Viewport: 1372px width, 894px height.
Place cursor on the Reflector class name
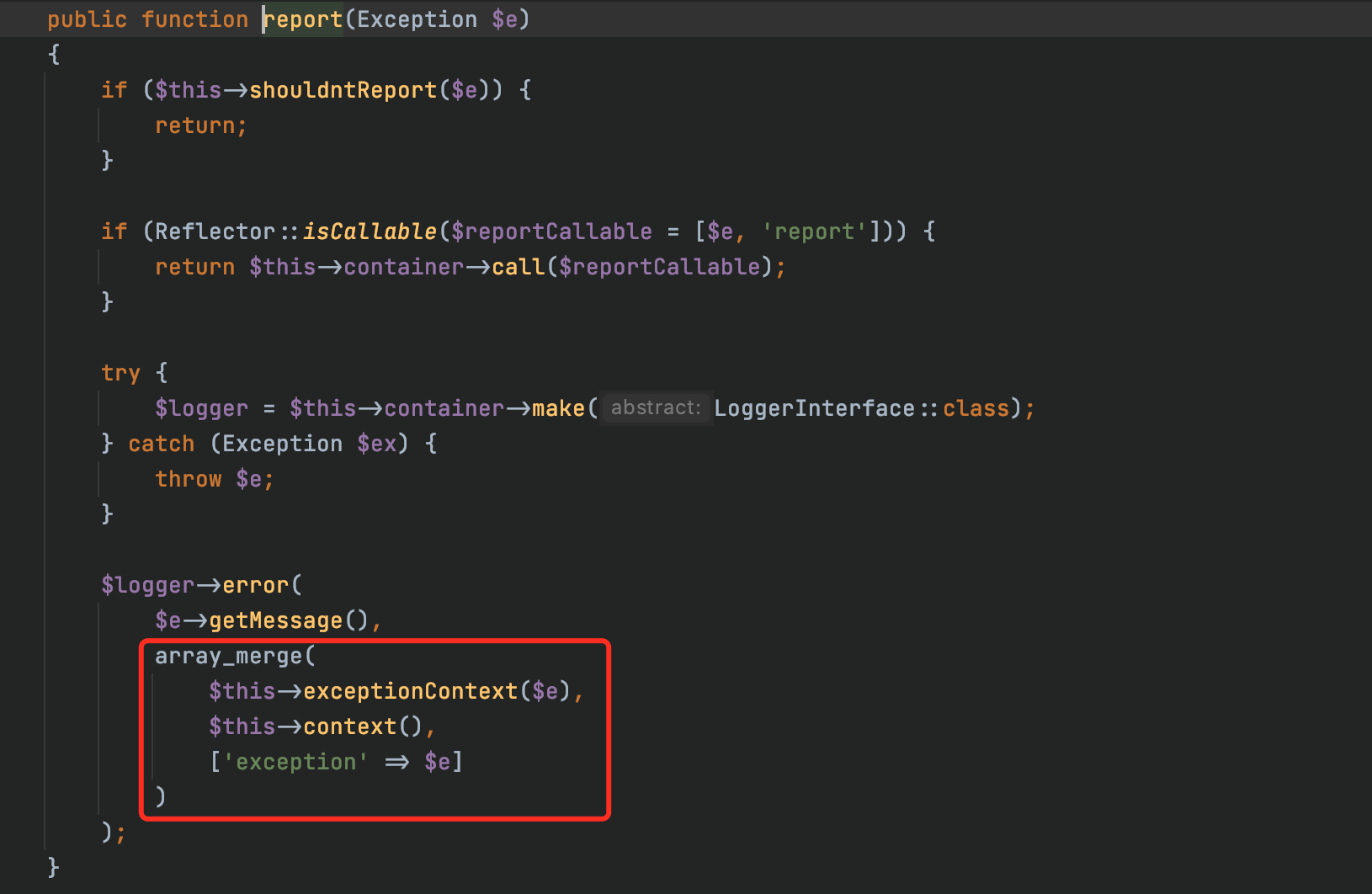215,231
